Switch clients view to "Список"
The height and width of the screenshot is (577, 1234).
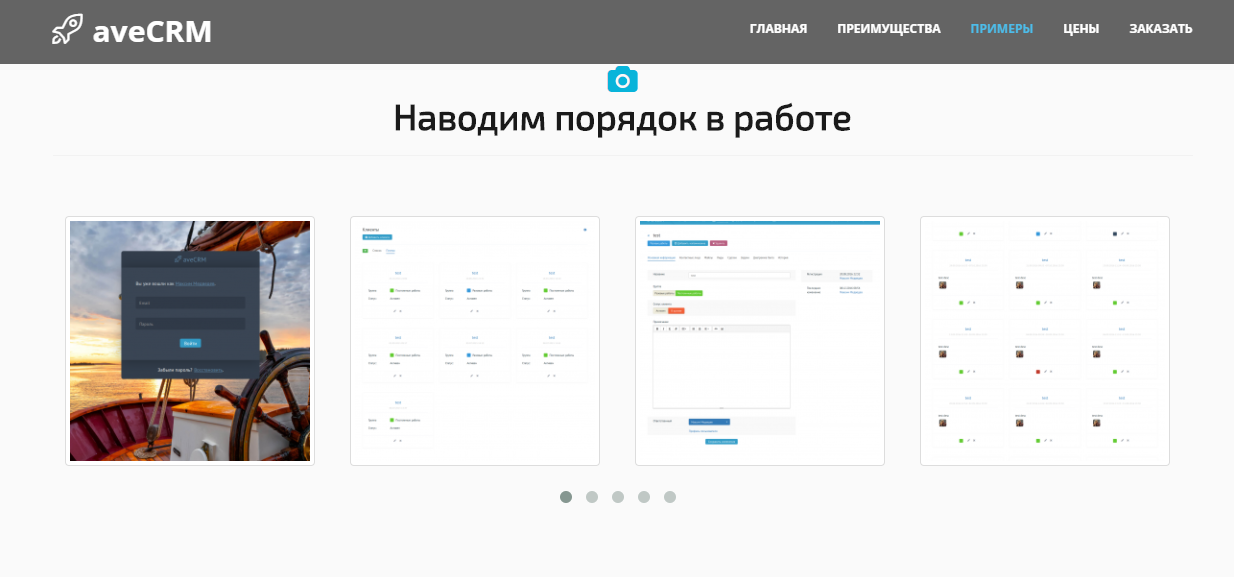pyautogui.click(x=375, y=252)
